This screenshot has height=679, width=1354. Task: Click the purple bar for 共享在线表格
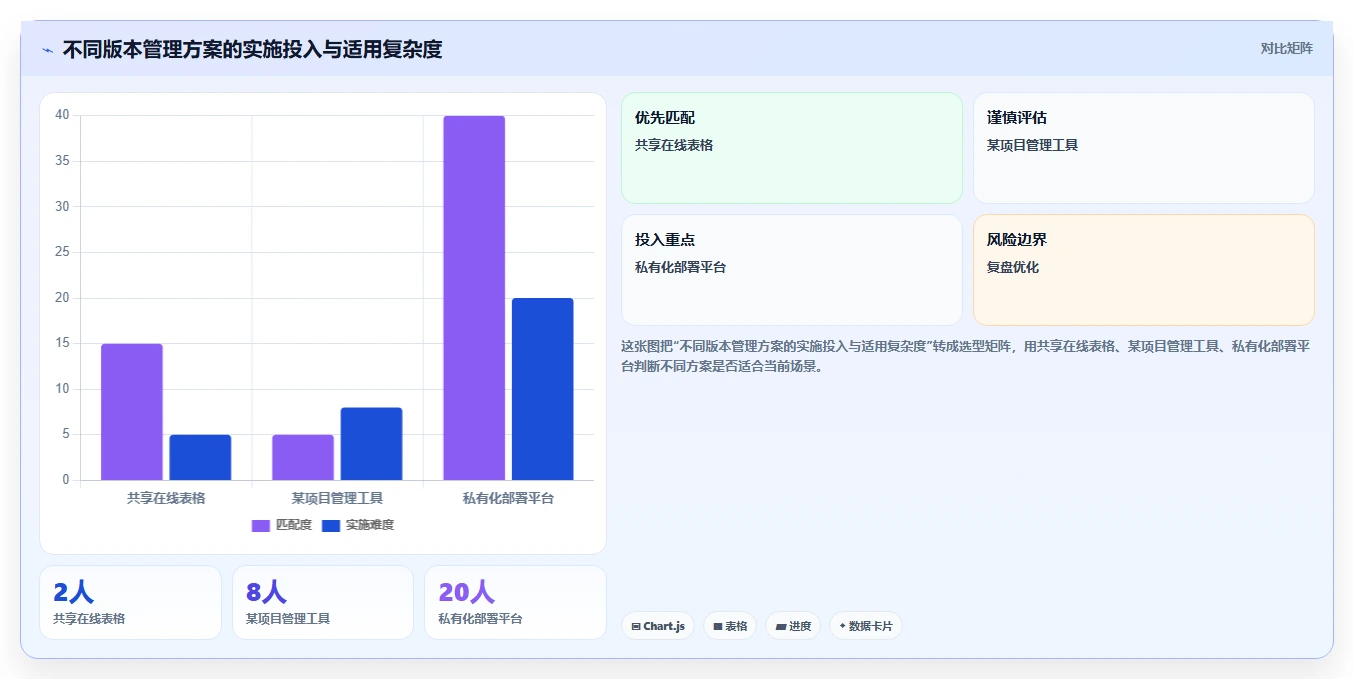point(132,412)
